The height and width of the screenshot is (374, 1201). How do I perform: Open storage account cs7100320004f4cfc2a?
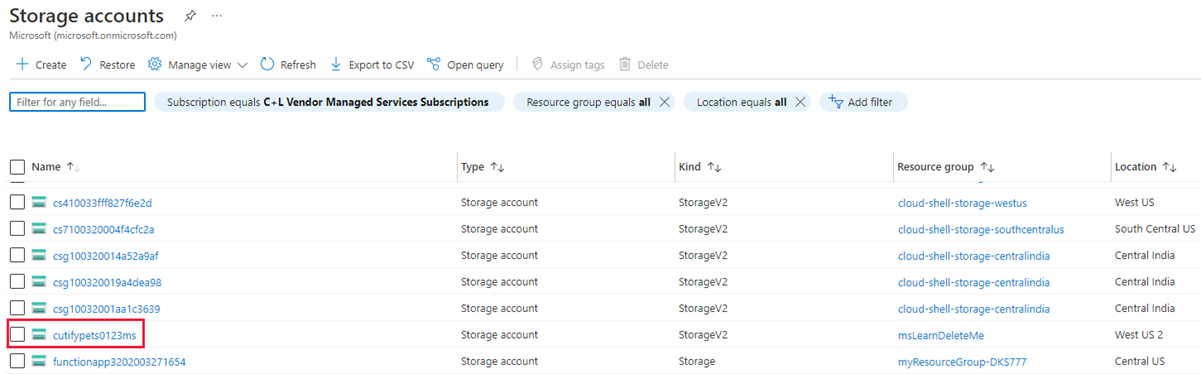(104, 229)
